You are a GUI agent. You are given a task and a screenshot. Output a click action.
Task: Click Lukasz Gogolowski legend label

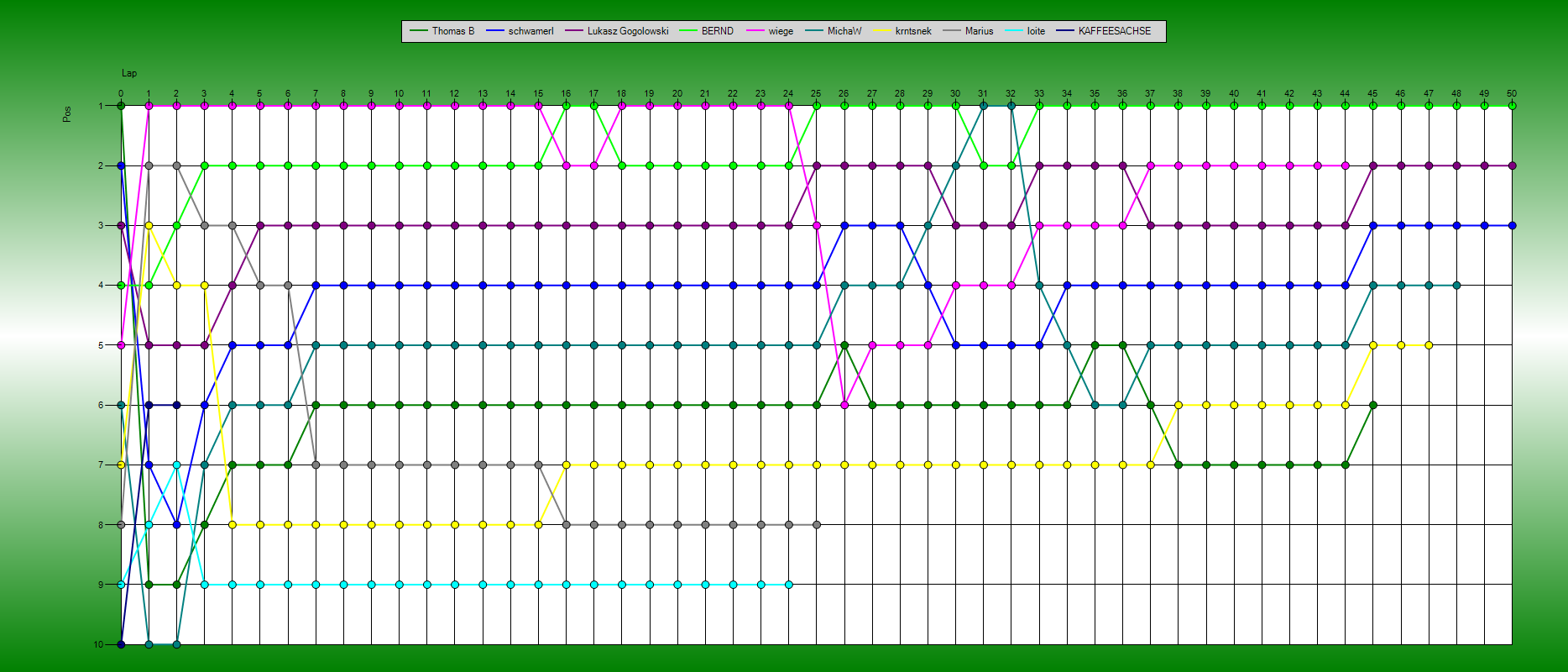point(627,31)
